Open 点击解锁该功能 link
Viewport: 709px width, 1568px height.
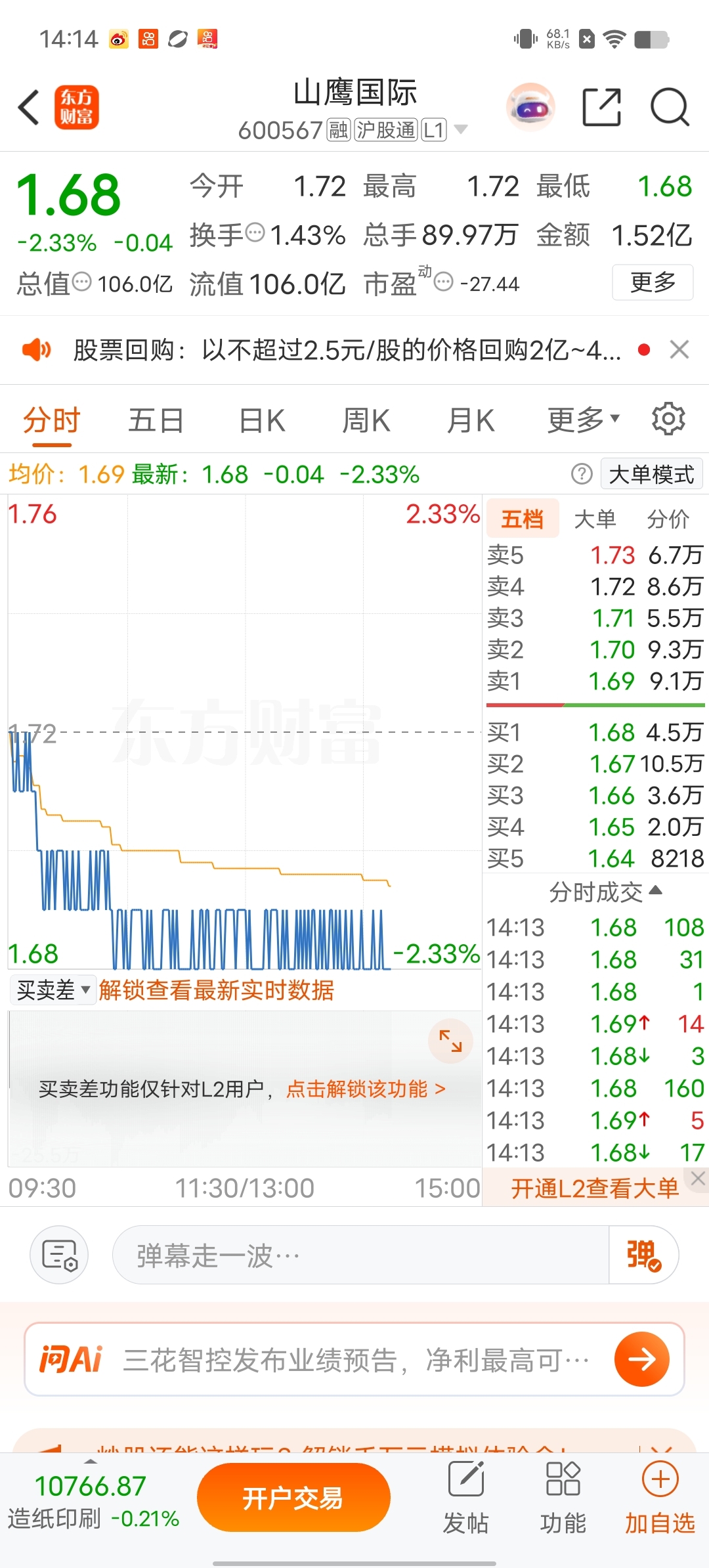pyautogui.click(x=366, y=1089)
